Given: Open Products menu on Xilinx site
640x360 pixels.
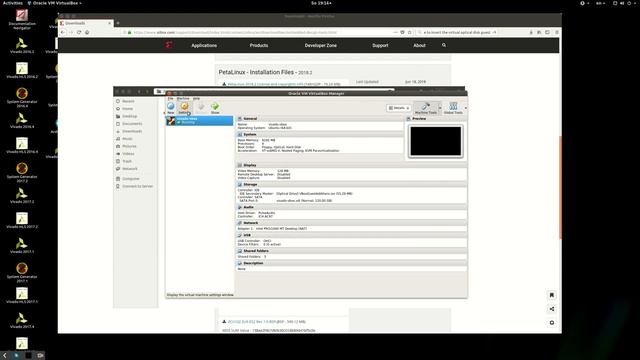Looking at the screenshot, I should tap(259, 45).
